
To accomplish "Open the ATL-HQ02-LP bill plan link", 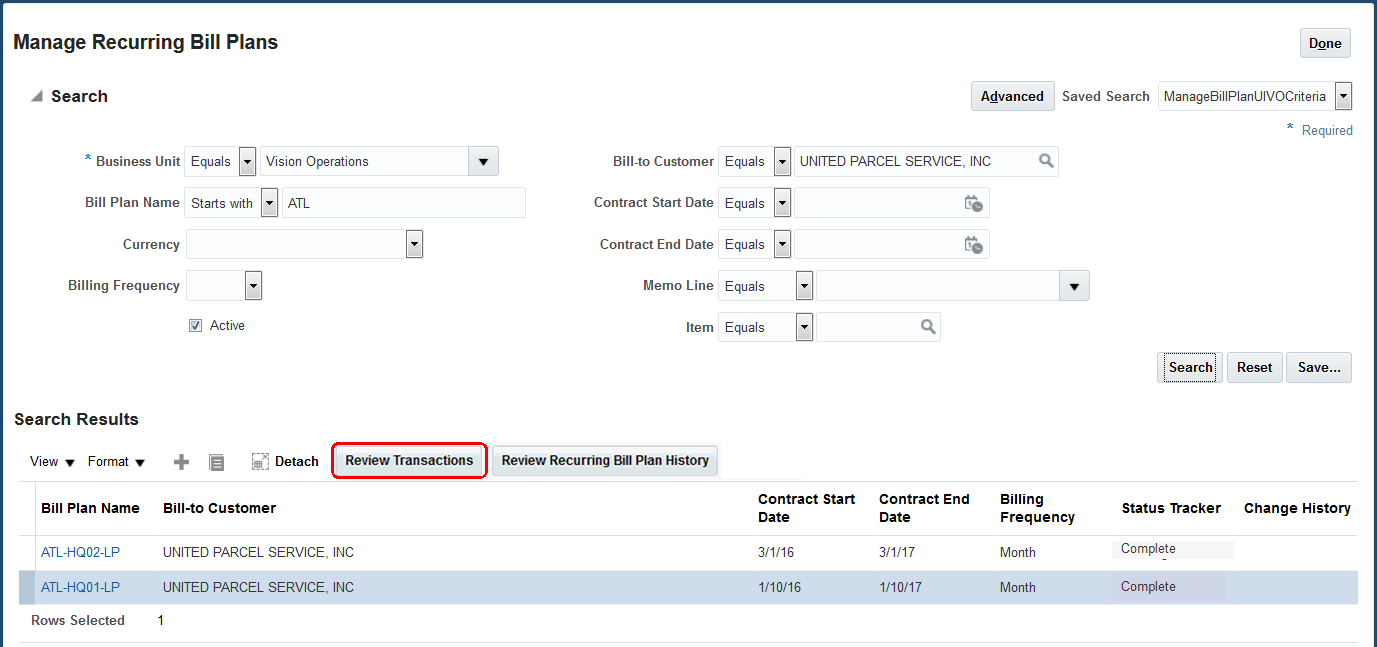I will [x=80, y=552].
